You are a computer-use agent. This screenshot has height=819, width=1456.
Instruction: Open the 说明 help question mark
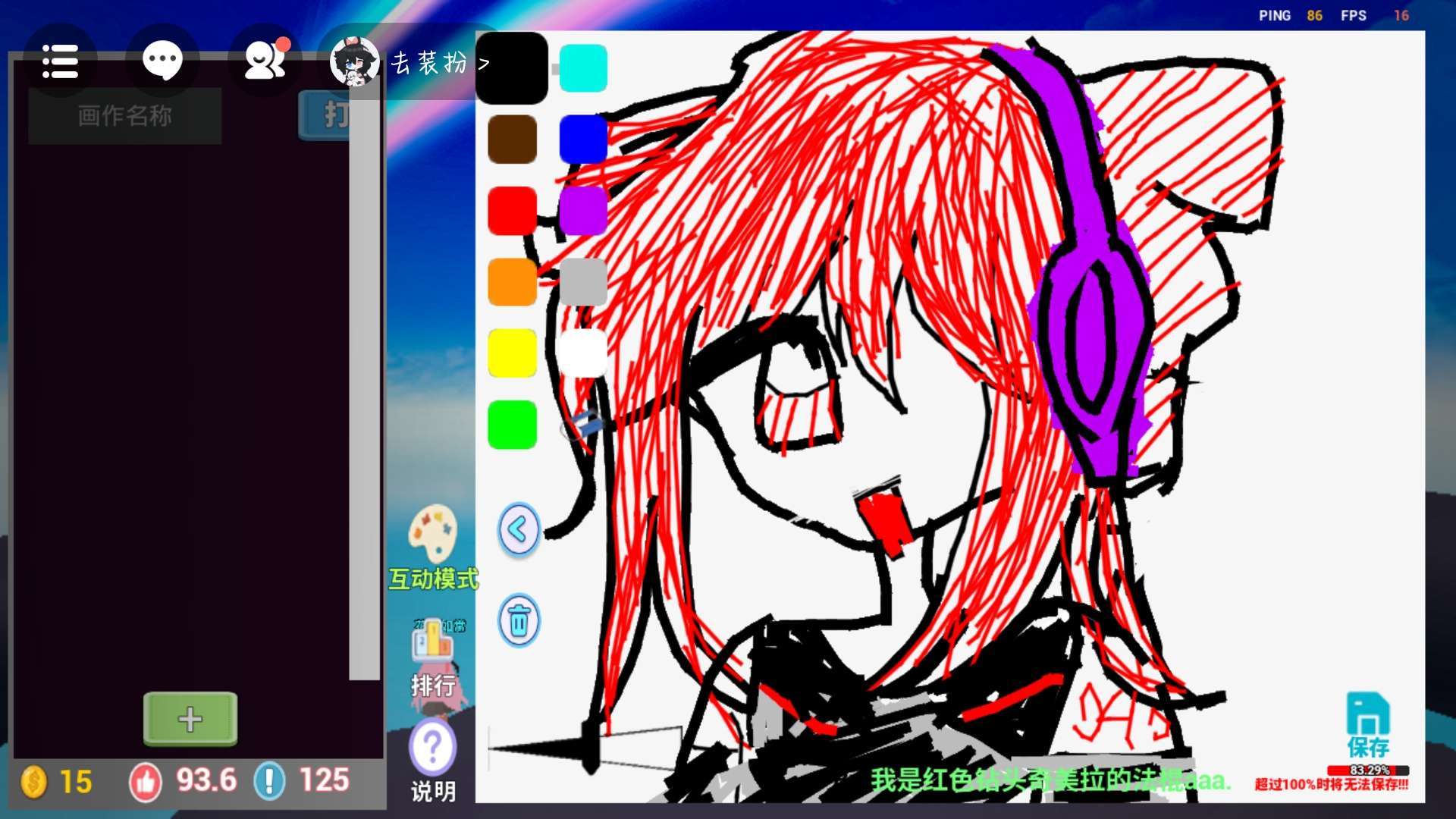click(432, 748)
